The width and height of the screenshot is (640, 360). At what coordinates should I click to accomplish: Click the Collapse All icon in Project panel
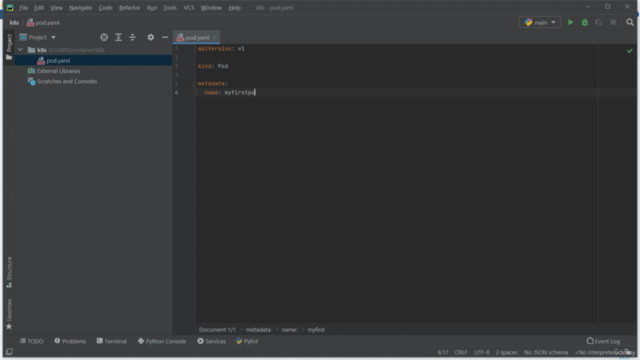point(132,37)
